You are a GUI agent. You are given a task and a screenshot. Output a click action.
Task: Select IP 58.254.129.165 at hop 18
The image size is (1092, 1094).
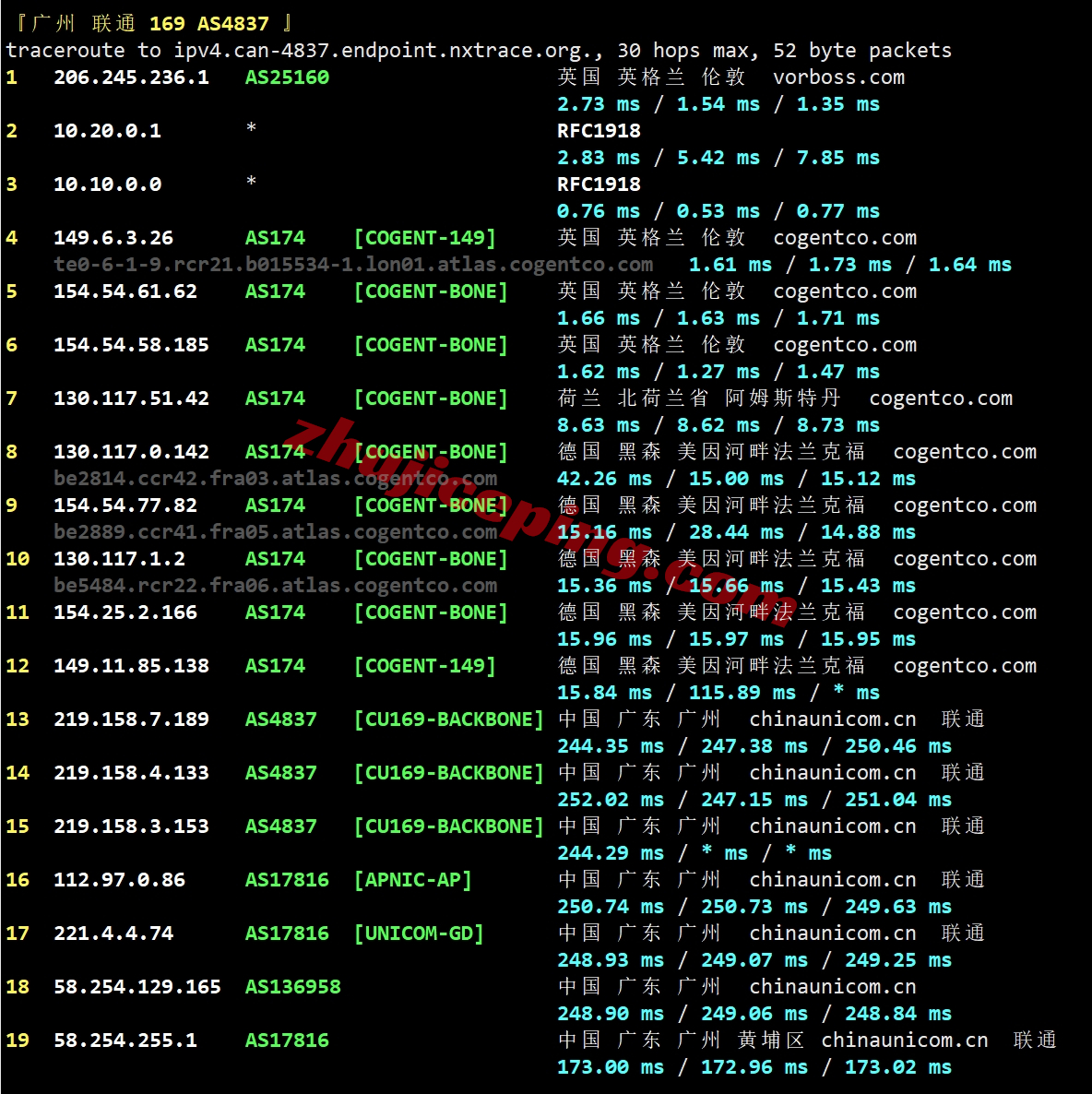tap(137, 987)
